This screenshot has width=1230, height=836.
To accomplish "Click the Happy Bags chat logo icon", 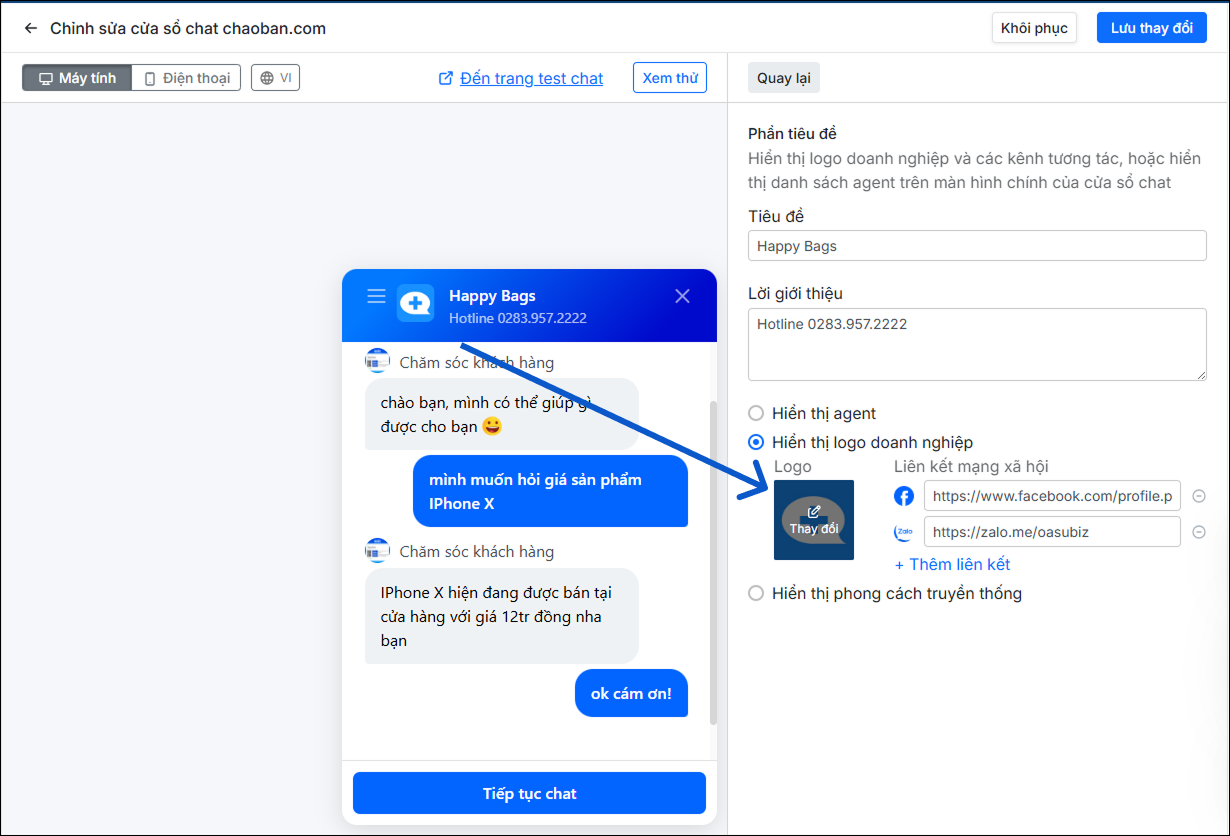I will (x=415, y=303).
